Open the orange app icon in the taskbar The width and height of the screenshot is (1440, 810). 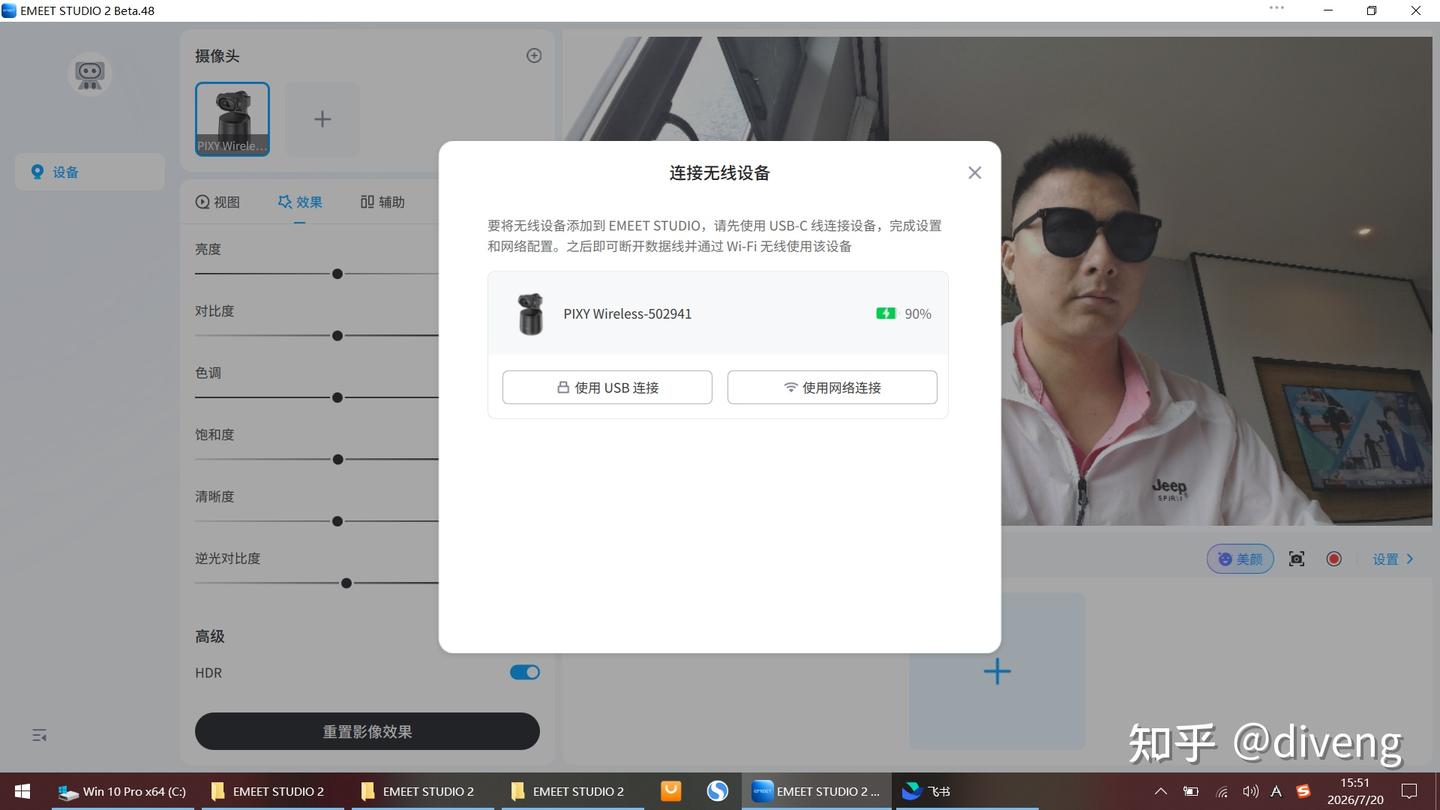(671, 791)
